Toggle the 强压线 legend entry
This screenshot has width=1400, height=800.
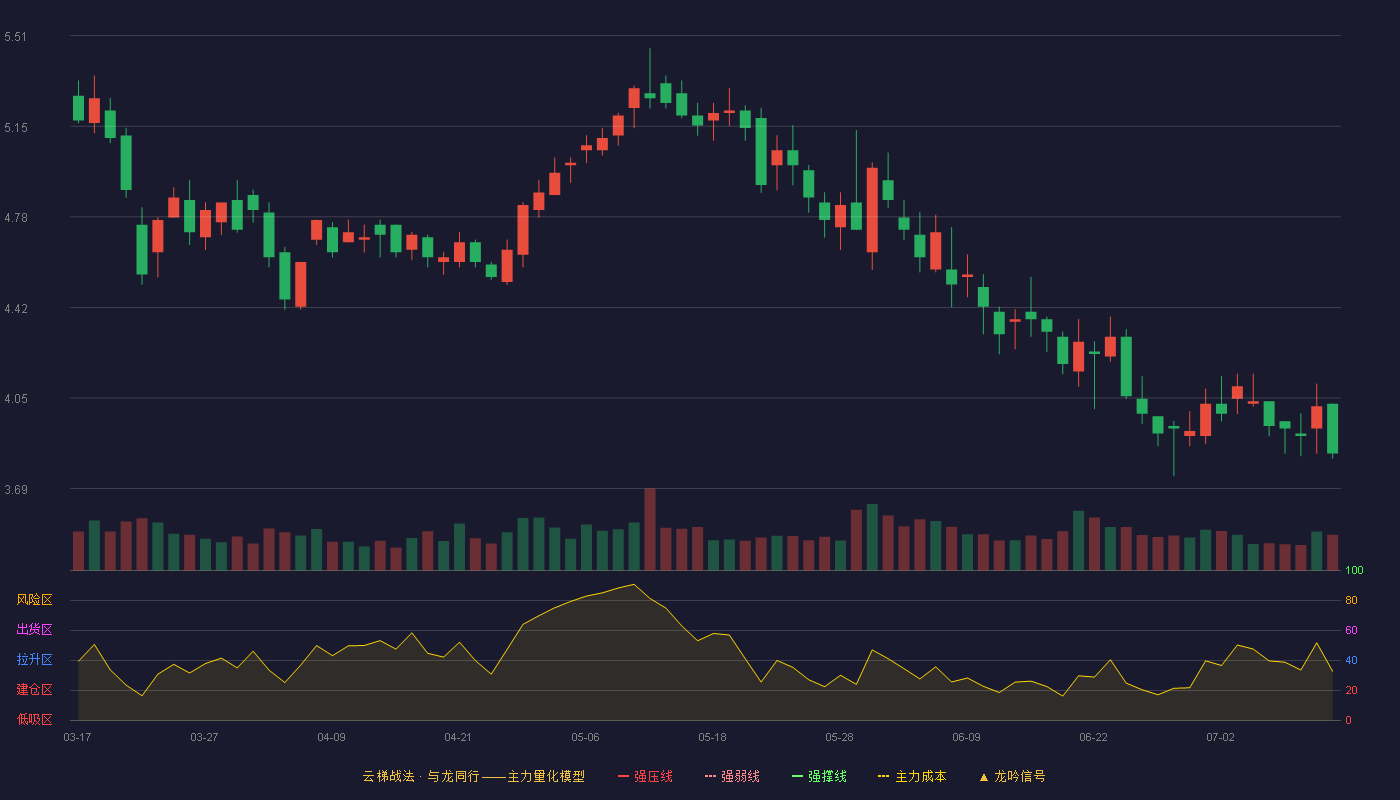[x=645, y=776]
